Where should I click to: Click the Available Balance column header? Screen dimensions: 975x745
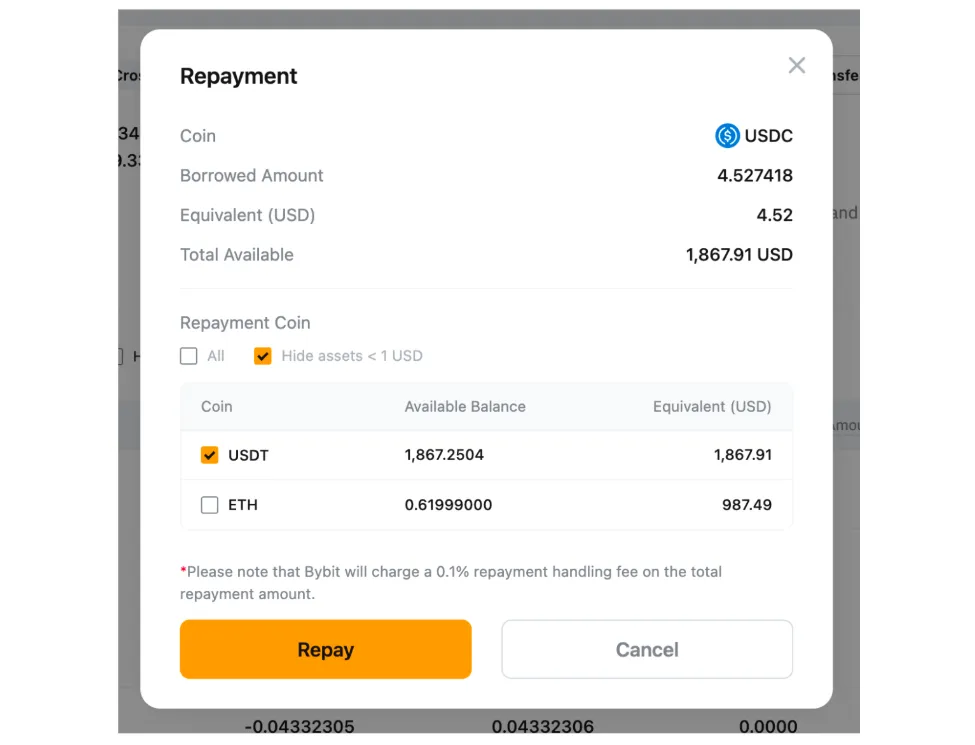465,407
